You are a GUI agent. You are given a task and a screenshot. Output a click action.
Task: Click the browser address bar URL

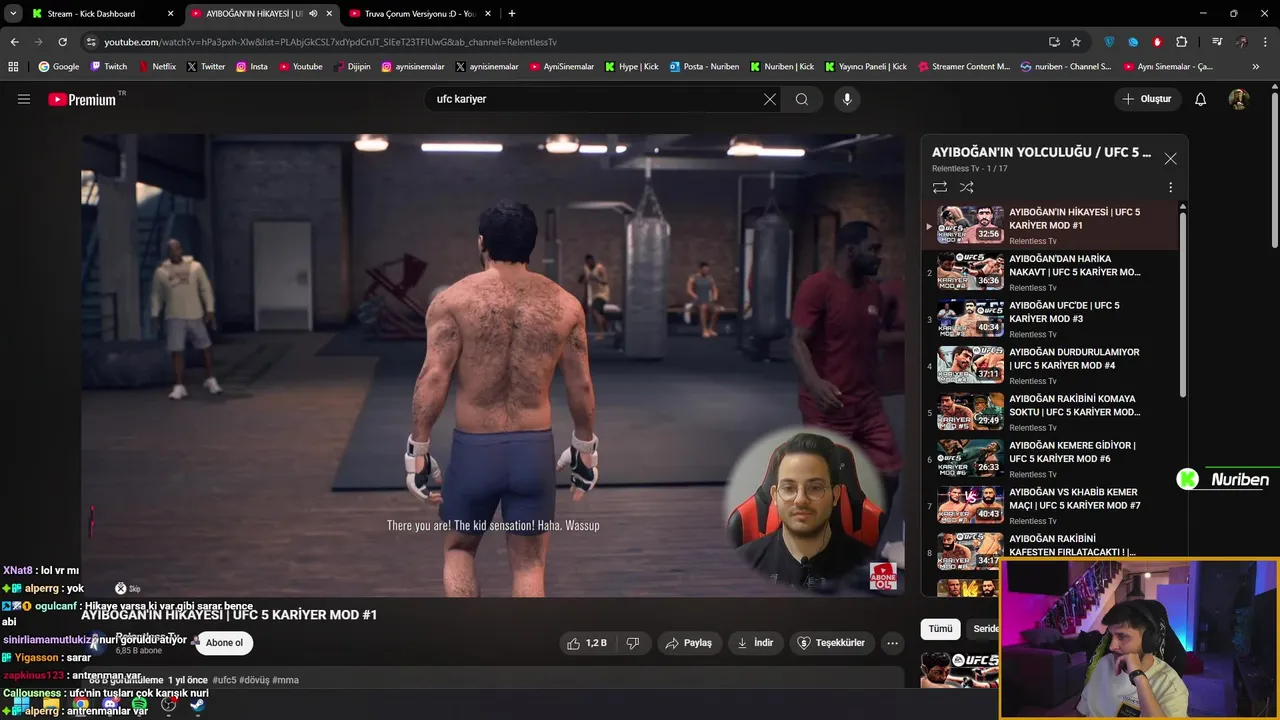pyautogui.click(x=330, y=42)
